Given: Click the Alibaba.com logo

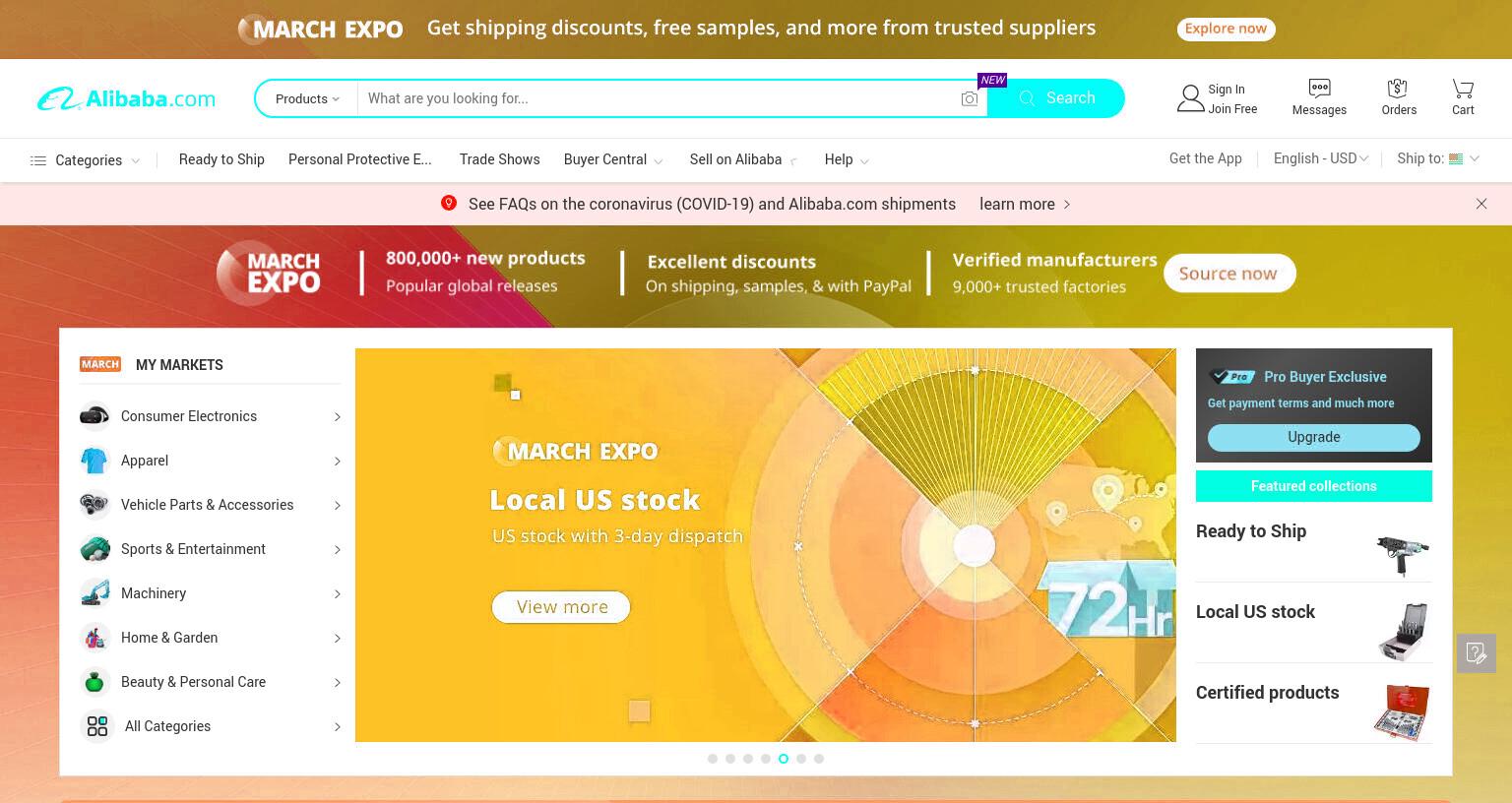Looking at the screenshot, I should (126, 98).
